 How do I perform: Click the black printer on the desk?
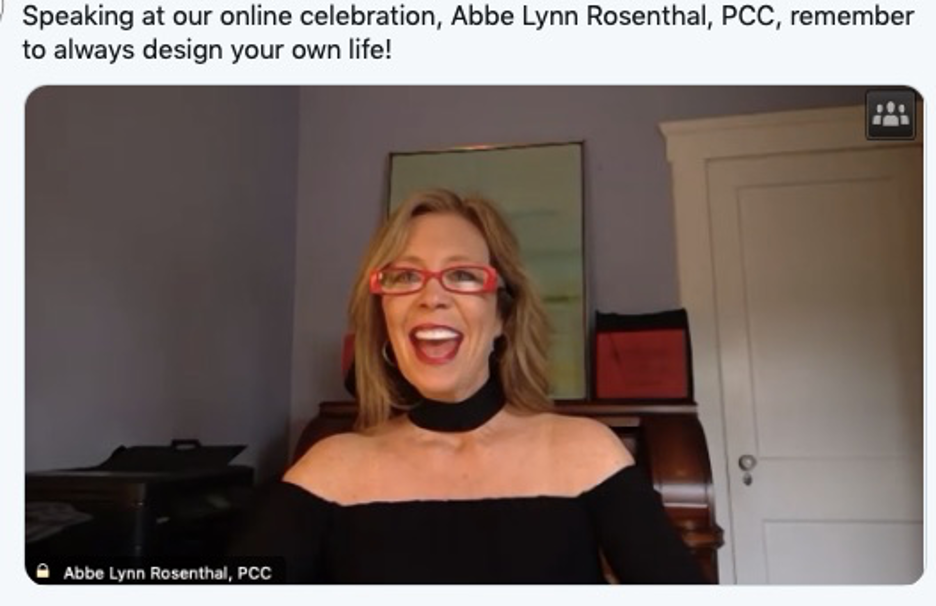[173, 457]
